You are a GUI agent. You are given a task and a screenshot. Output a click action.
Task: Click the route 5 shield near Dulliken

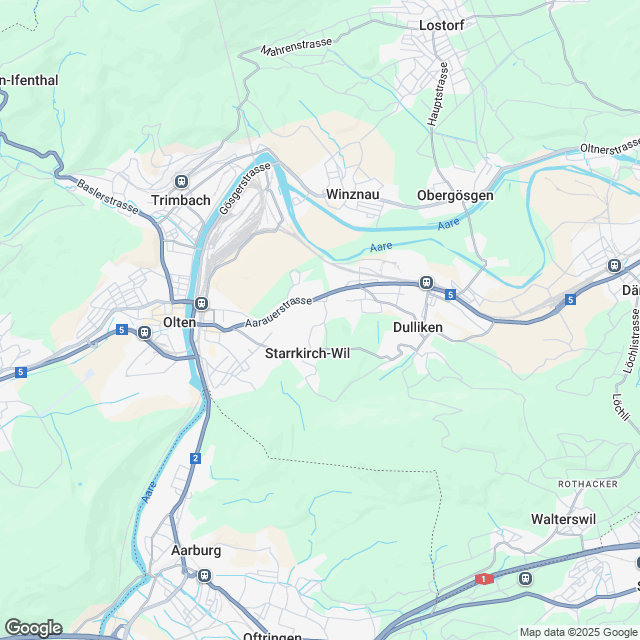(450, 295)
